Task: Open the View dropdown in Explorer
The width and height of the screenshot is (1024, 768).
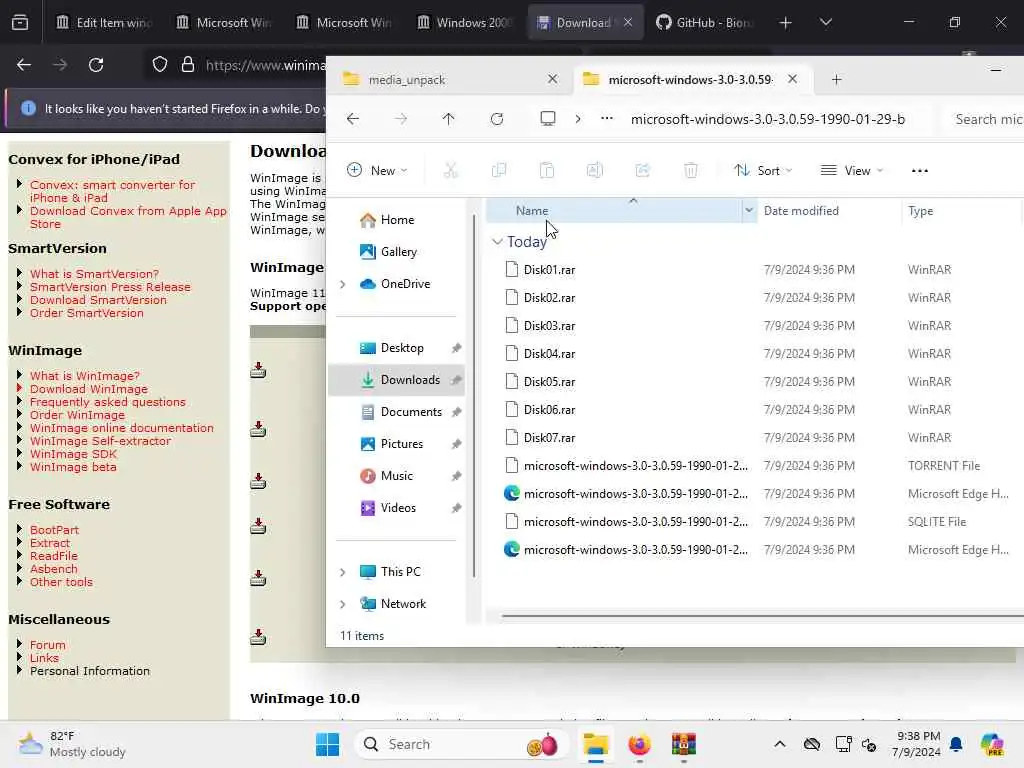Action: pyautogui.click(x=852, y=170)
